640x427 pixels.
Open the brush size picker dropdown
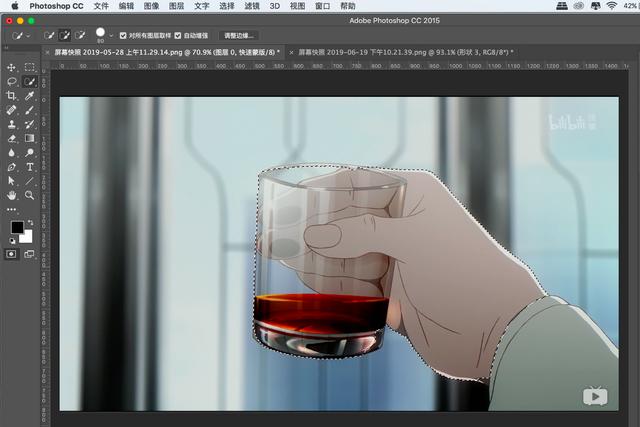(111, 36)
